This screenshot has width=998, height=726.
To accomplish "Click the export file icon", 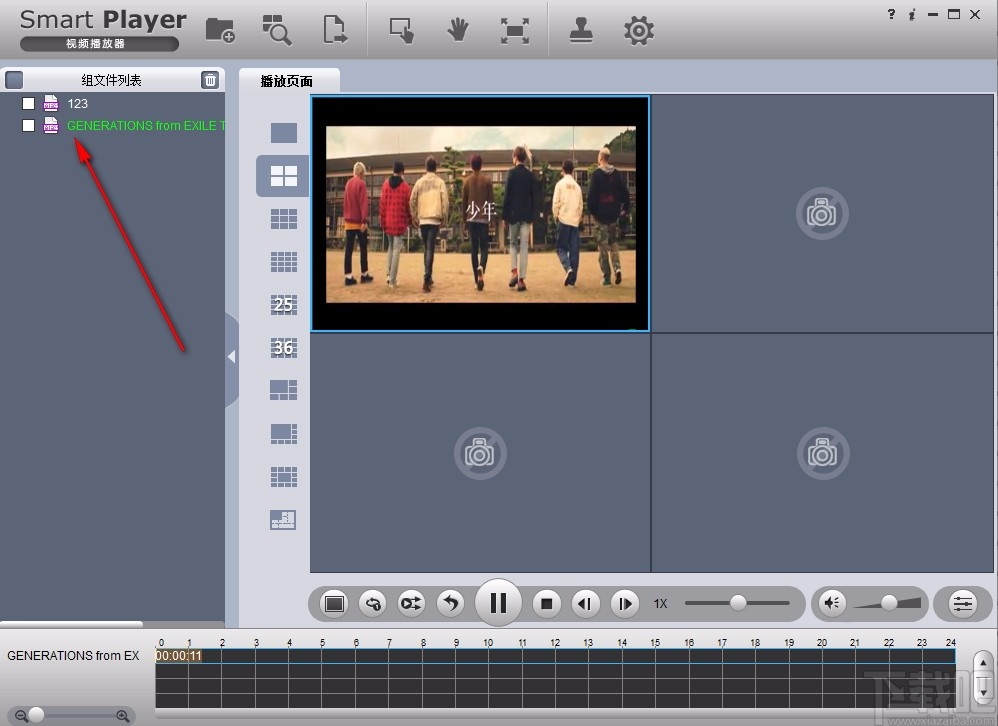I will [335, 30].
